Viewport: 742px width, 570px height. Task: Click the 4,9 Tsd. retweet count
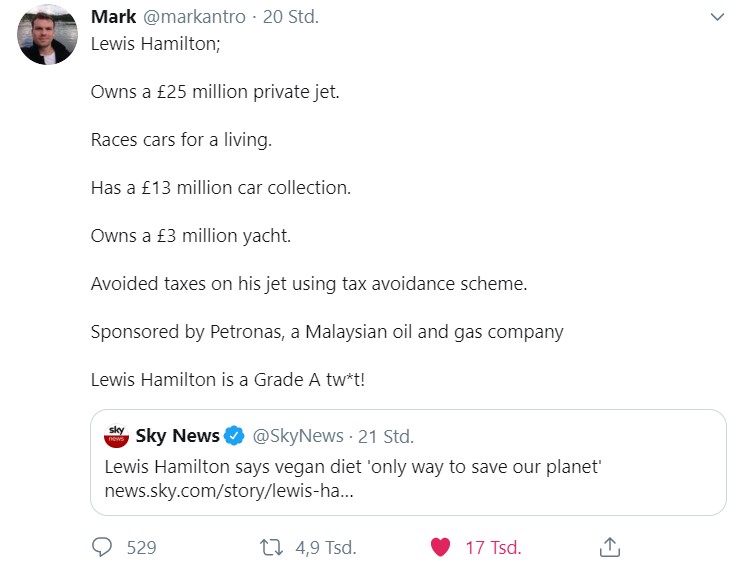tap(328, 547)
